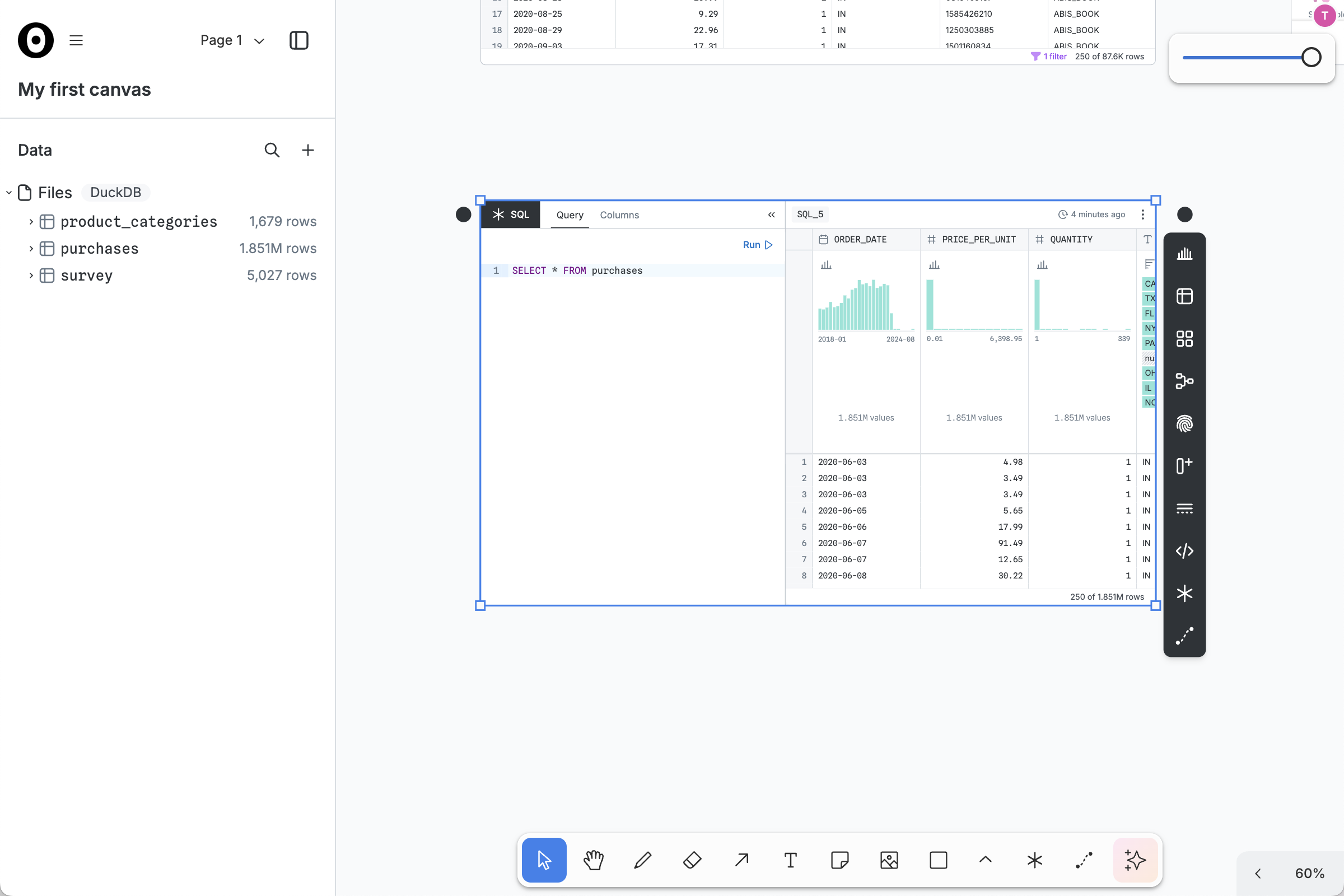Screen dimensions: 1344x896
Task: Search the Data panel
Action: [272, 150]
